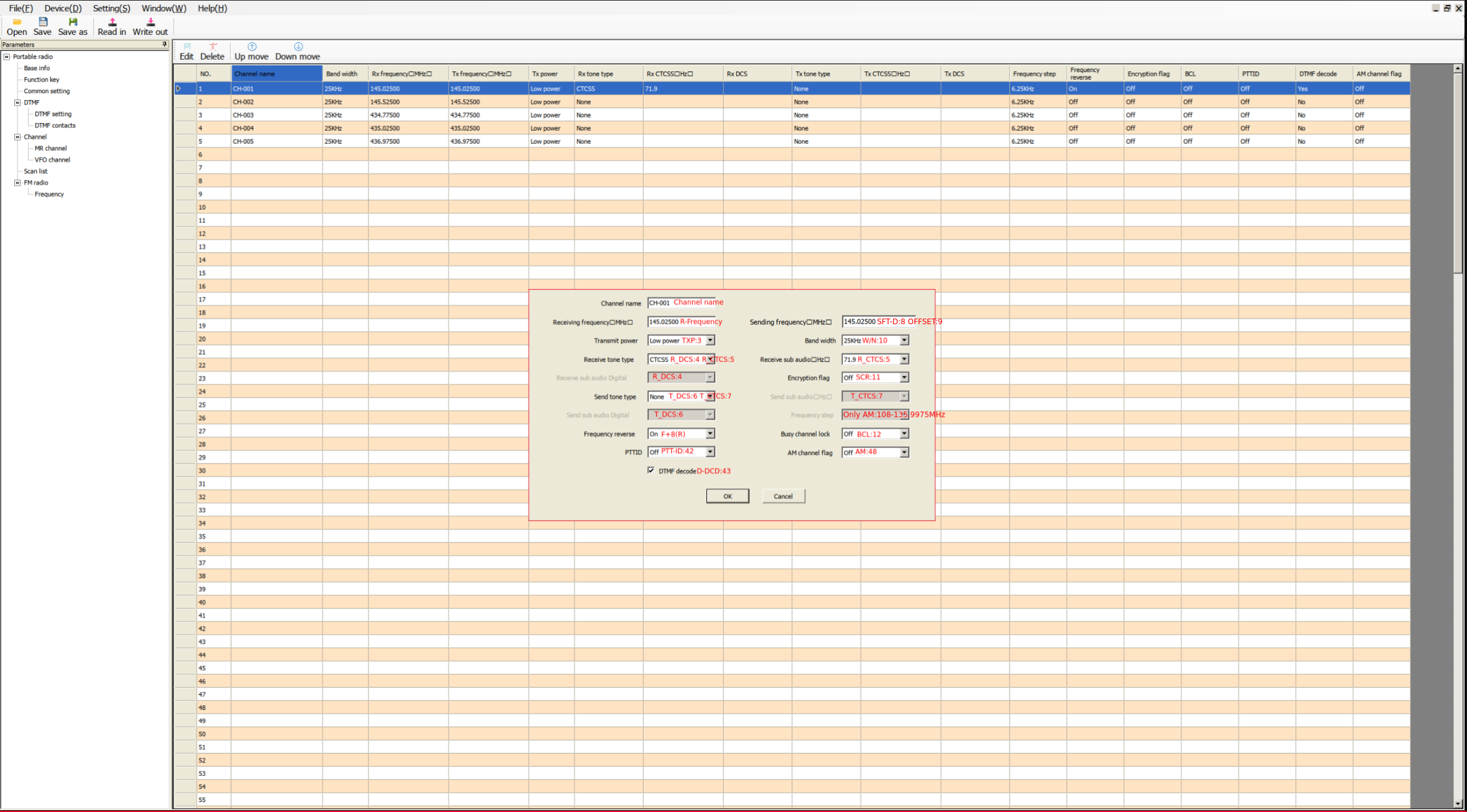Screen dimensions: 1467x812
Task: Toggle the DTMF decode checkbox
Action: 651,470
